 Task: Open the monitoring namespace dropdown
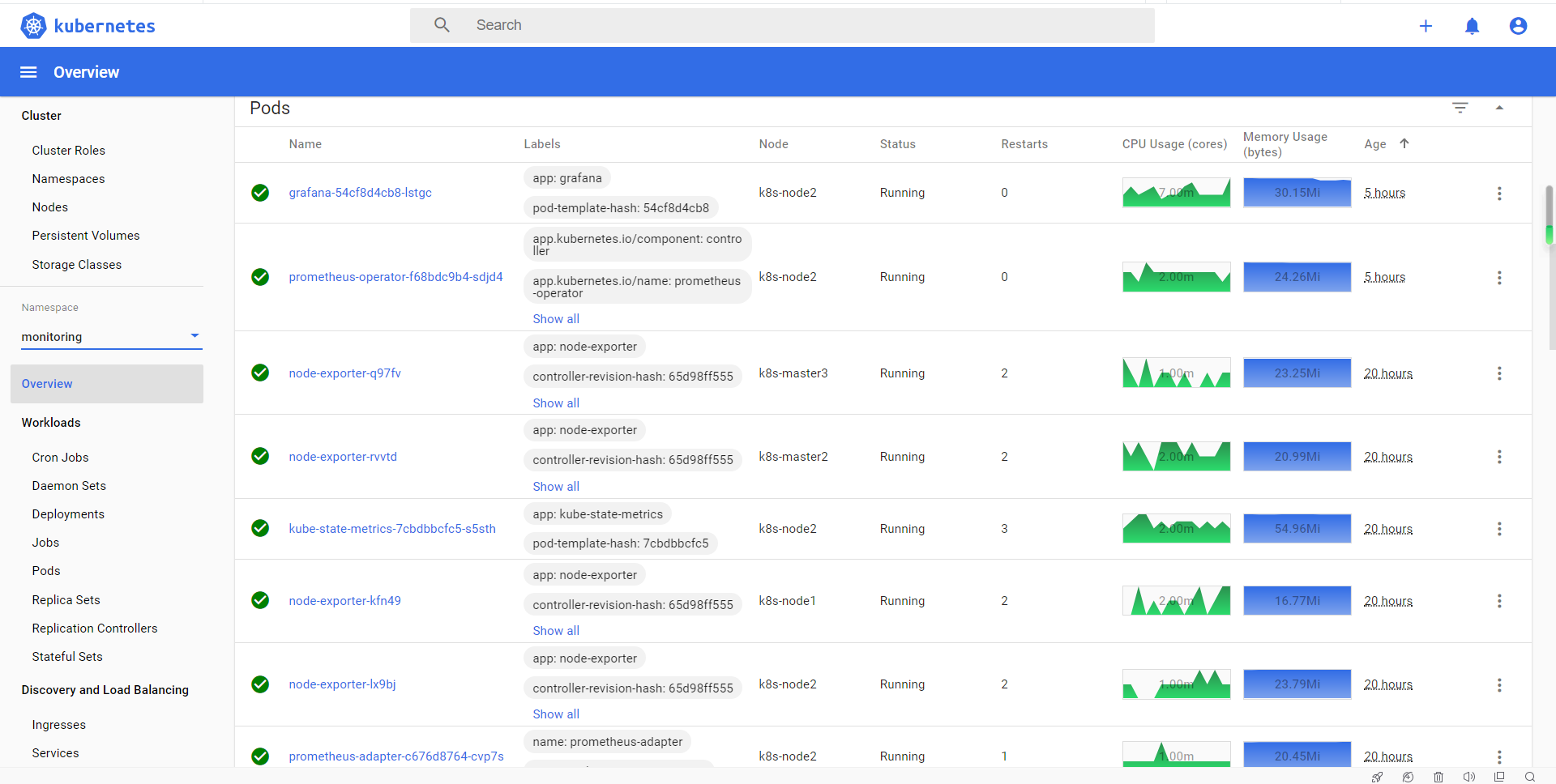(x=112, y=337)
